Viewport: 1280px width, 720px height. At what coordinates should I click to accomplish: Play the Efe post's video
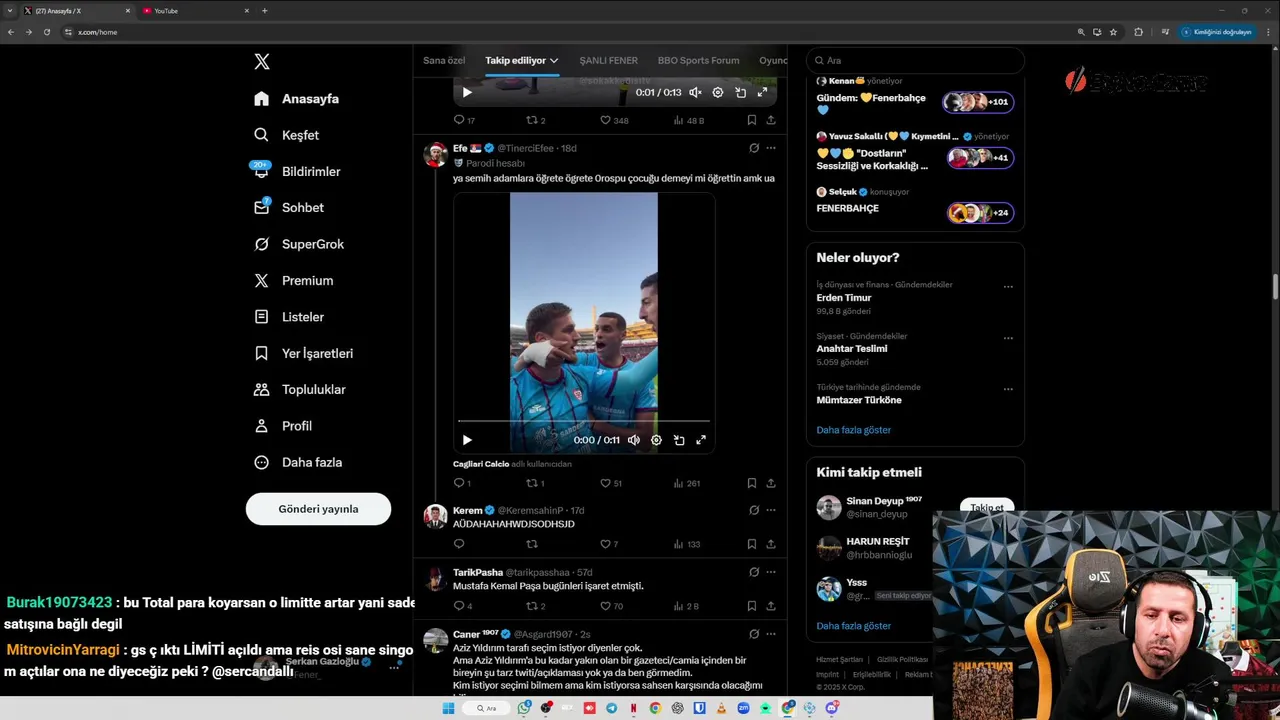467,440
